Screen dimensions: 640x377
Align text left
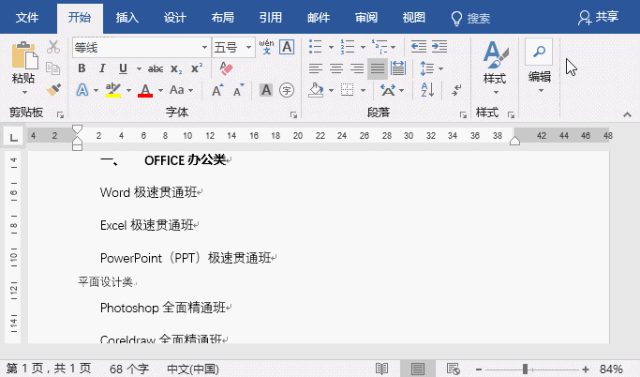point(315,69)
